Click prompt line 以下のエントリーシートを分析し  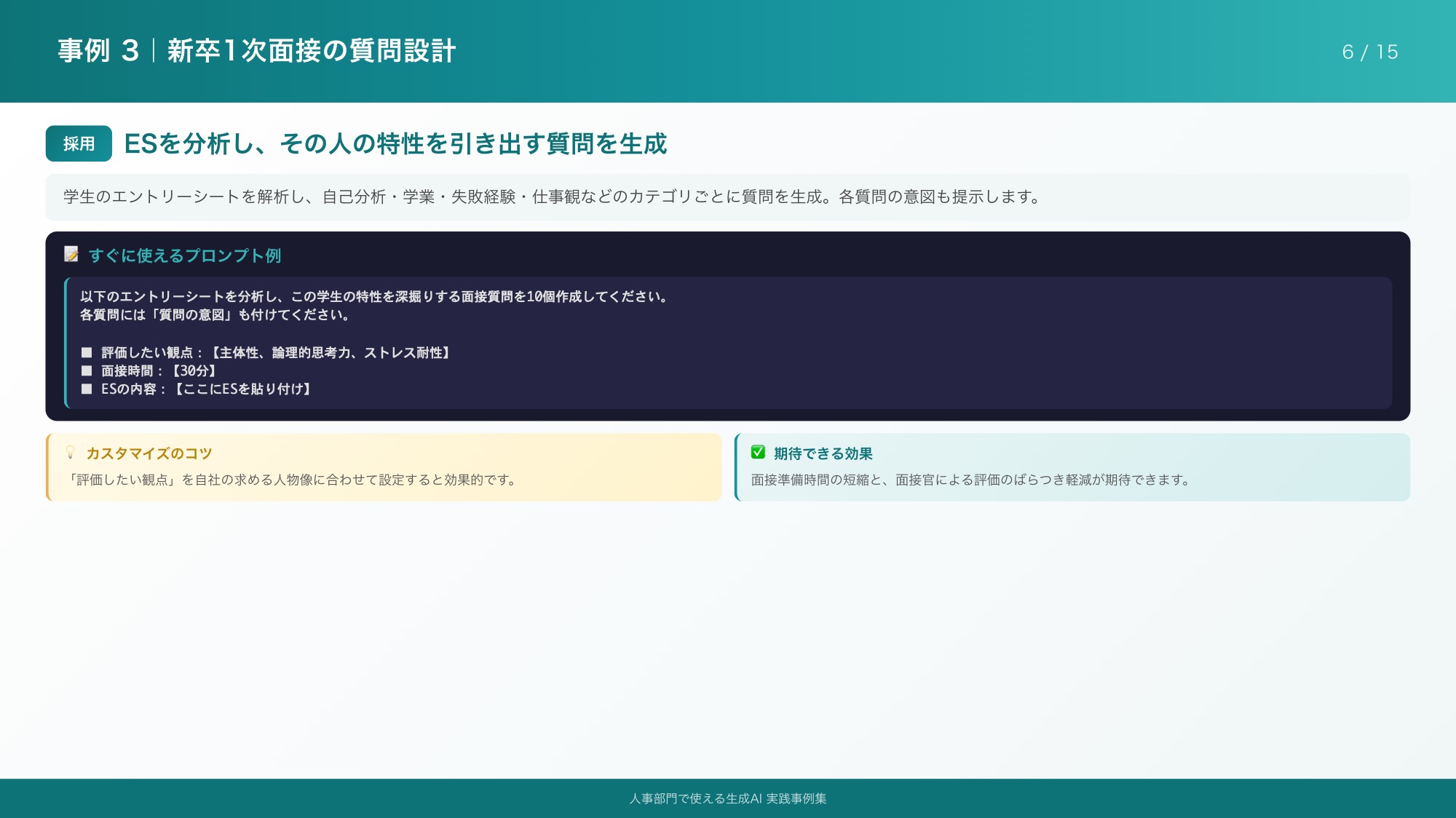click(375, 296)
